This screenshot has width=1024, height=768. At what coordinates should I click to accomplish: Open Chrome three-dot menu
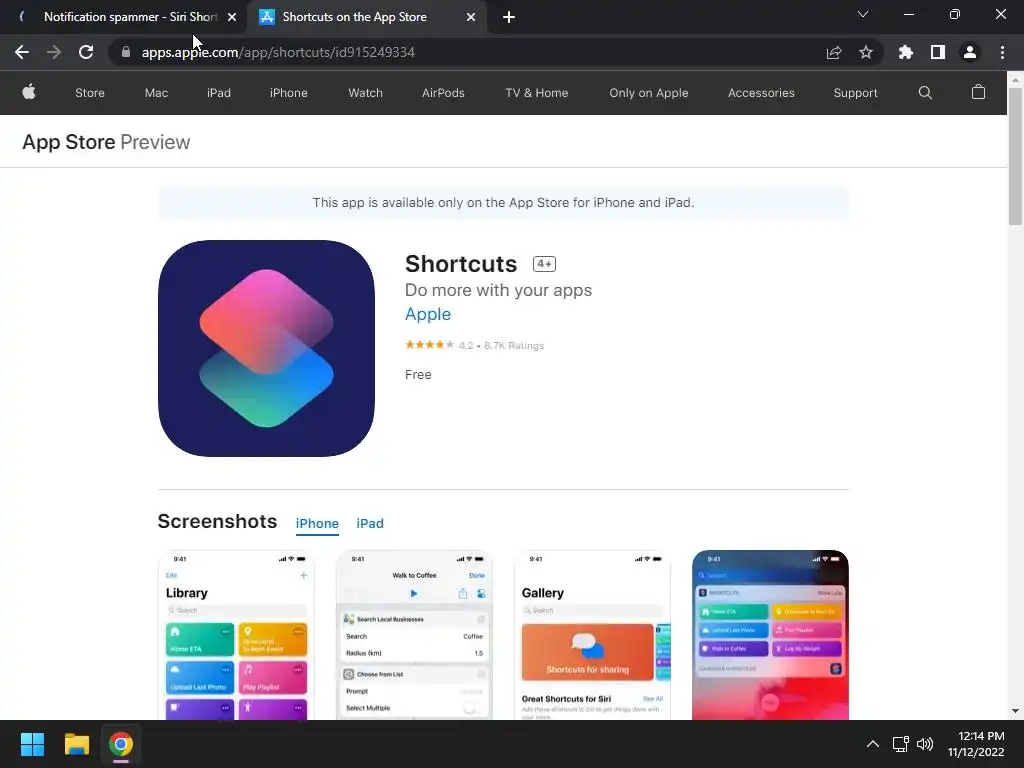point(1002,52)
